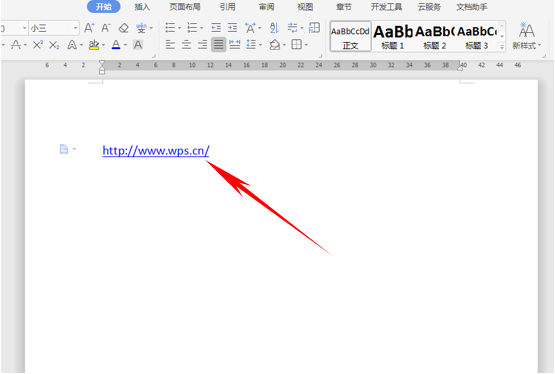Apply blue font color
The width and height of the screenshot is (555, 374).
pyautogui.click(x=116, y=45)
